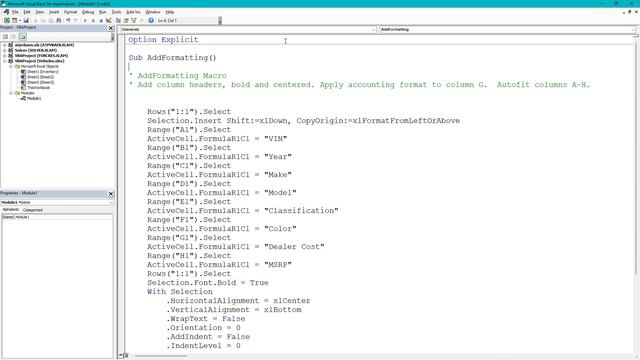Image resolution: width=640 pixels, height=360 pixels.
Task: Click the code window horizontal scrollbar
Action: tap(161, 356)
